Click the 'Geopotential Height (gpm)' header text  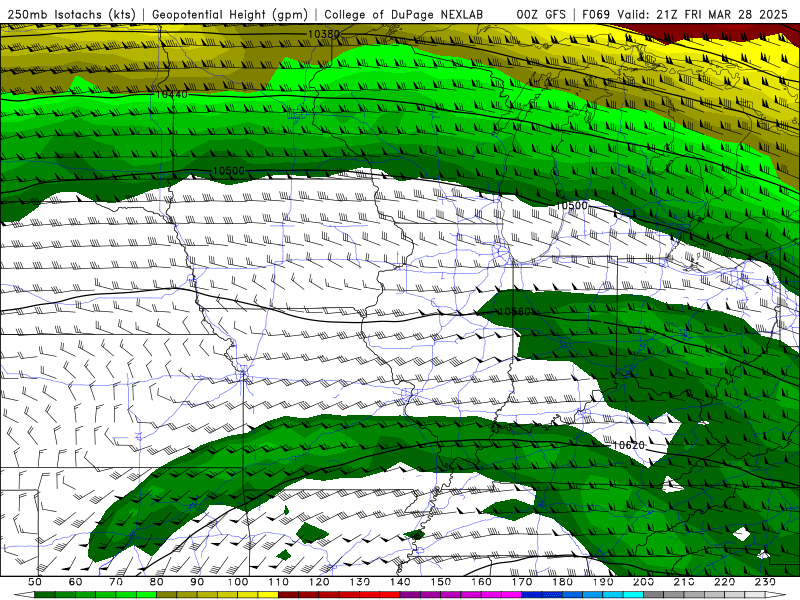point(230,15)
